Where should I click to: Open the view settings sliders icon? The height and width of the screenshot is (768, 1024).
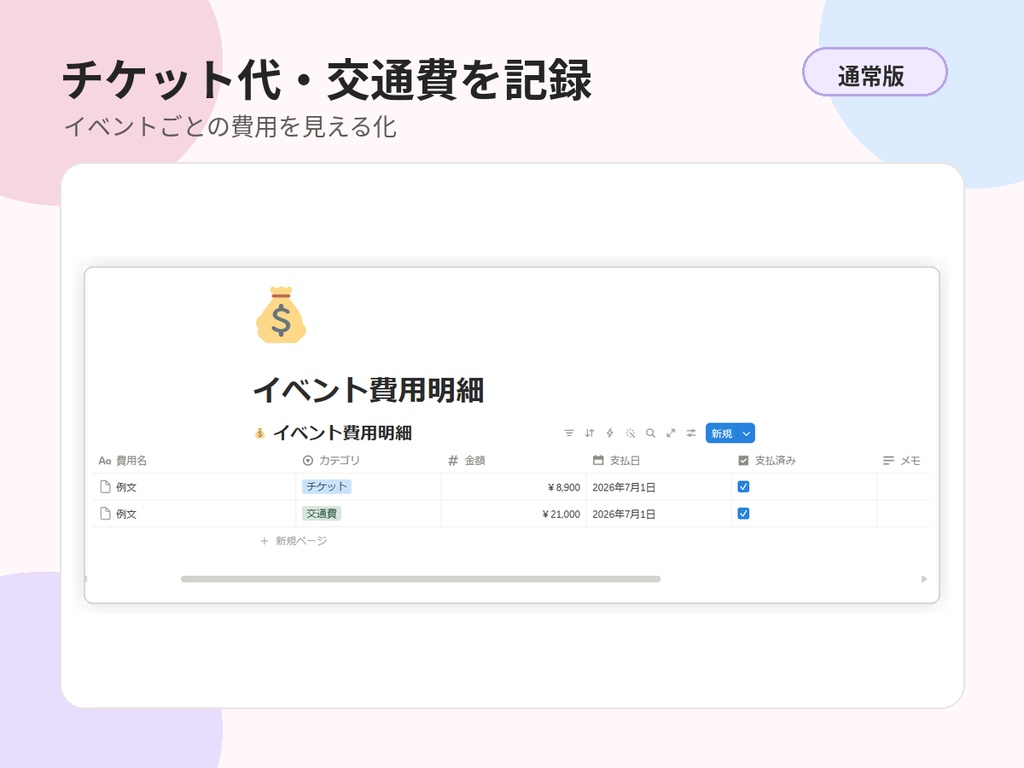point(691,433)
